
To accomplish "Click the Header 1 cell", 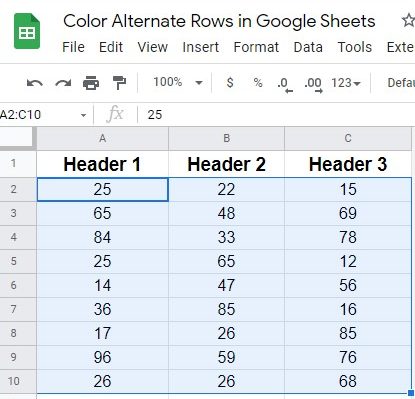I will pyautogui.click(x=103, y=164).
